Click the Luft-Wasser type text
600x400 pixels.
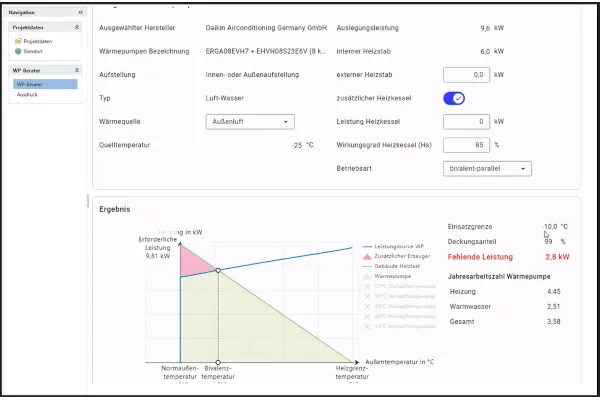coord(225,98)
